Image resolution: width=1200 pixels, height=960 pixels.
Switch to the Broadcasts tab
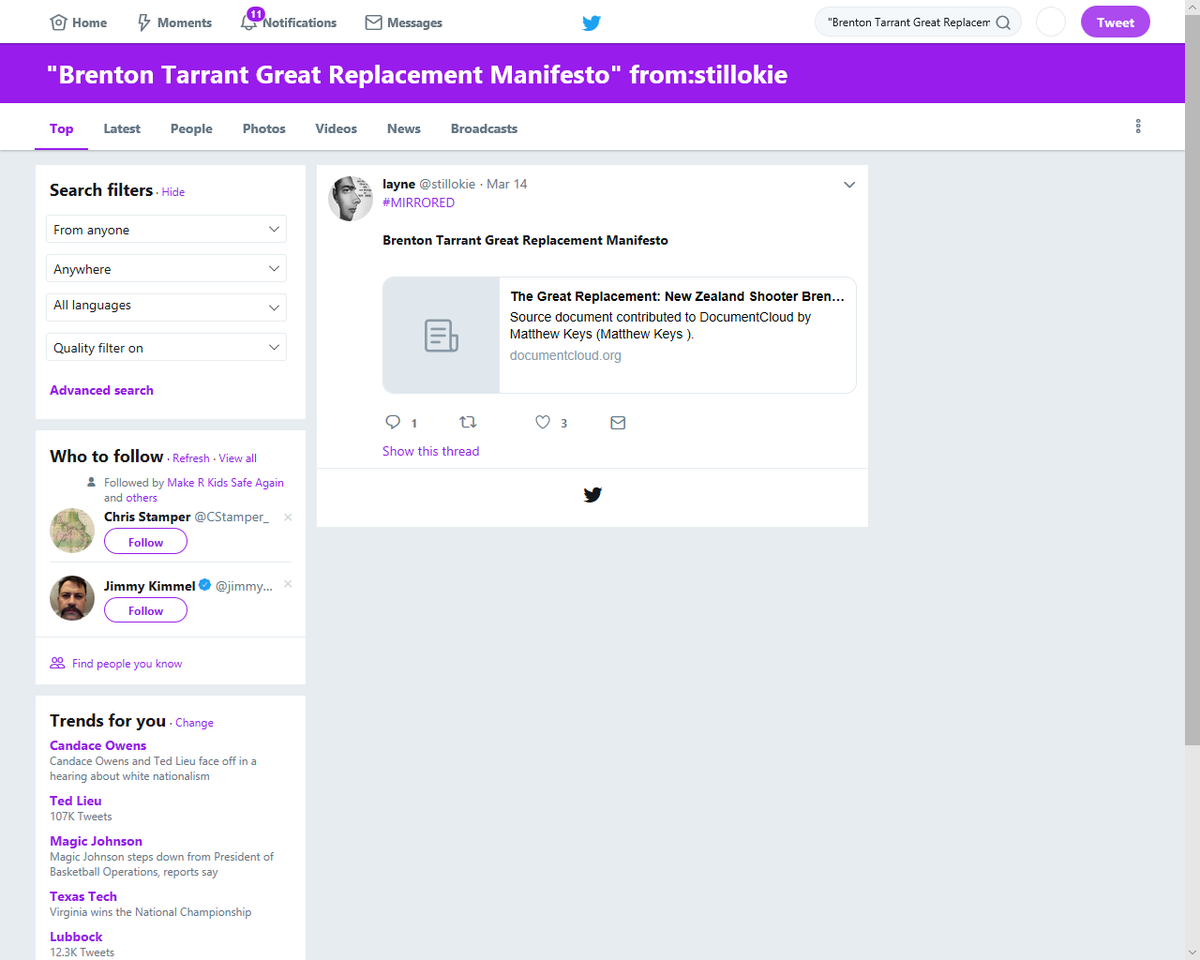tap(484, 128)
